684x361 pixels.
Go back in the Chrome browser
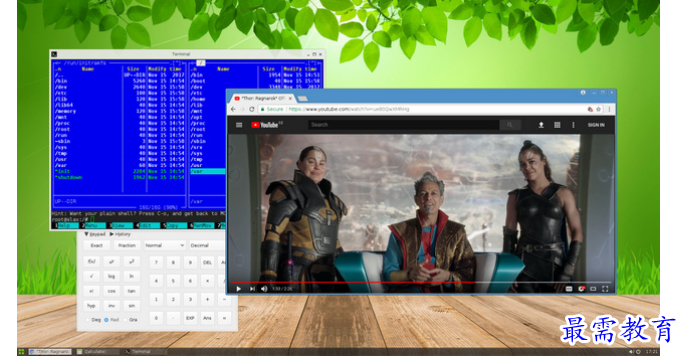pyautogui.click(x=233, y=109)
